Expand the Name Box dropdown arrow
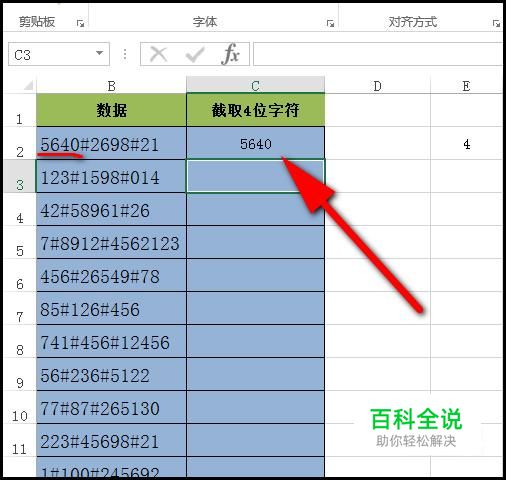 (x=99, y=53)
